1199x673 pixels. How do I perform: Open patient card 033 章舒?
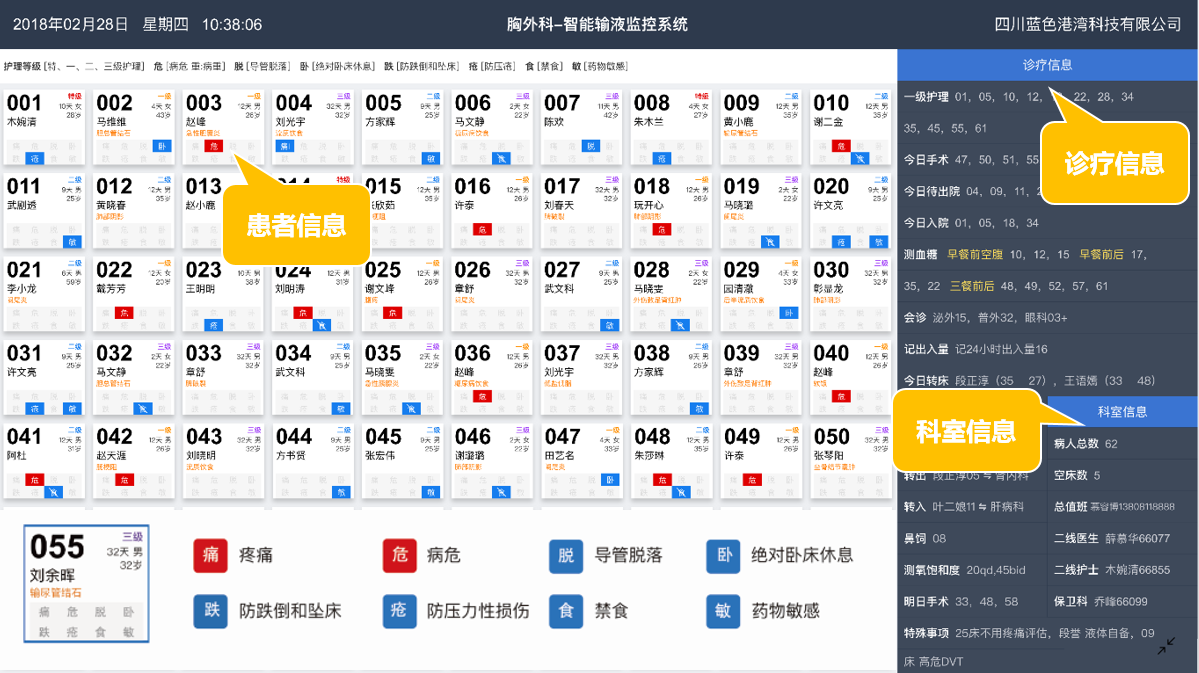click(x=223, y=377)
